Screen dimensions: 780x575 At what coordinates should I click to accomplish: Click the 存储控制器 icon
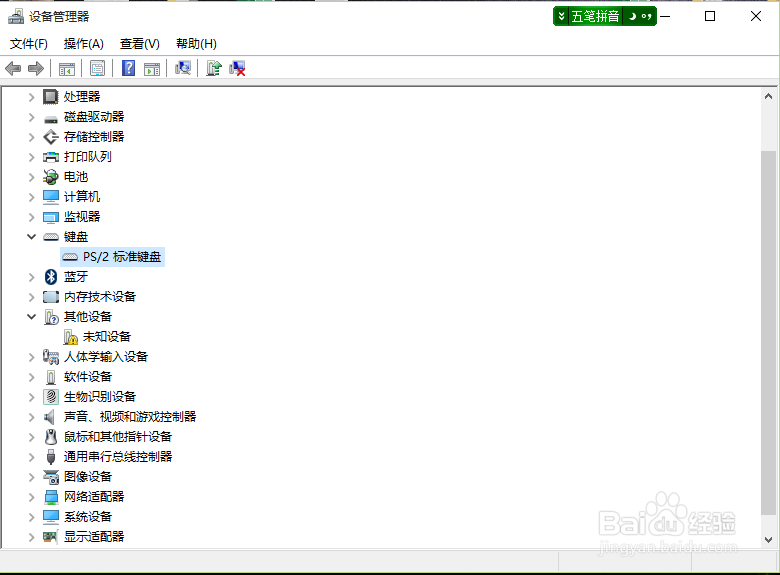point(51,137)
